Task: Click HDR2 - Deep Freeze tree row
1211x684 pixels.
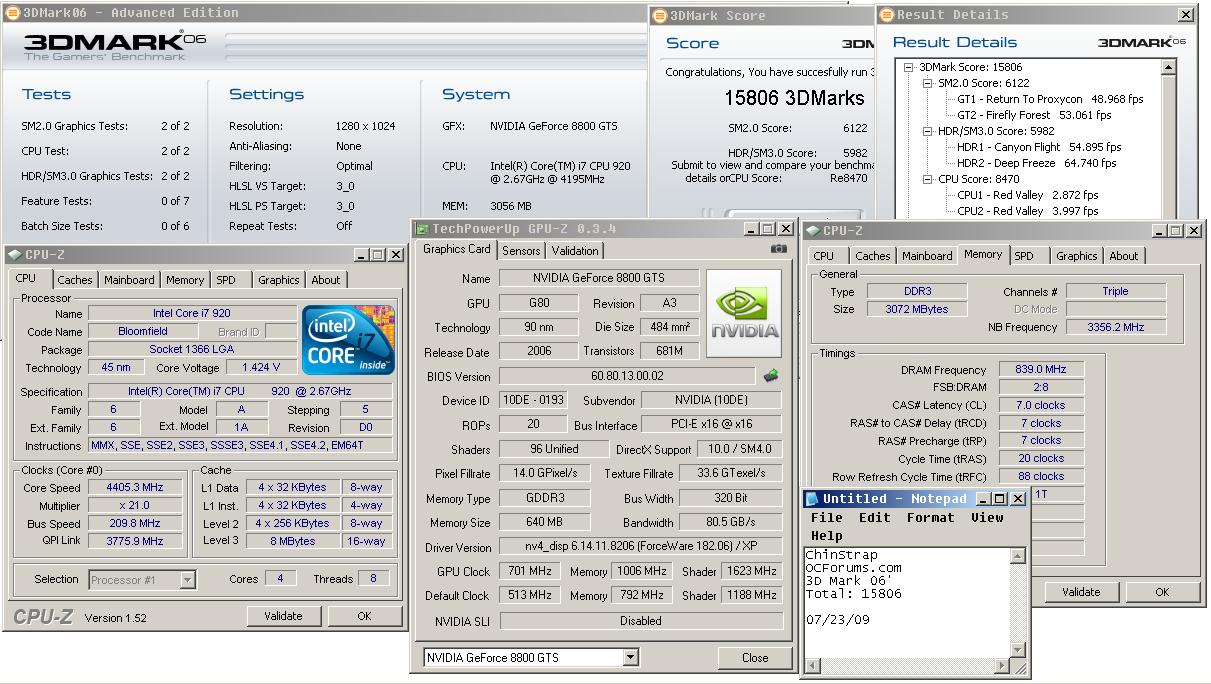Action: click(1036, 163)
